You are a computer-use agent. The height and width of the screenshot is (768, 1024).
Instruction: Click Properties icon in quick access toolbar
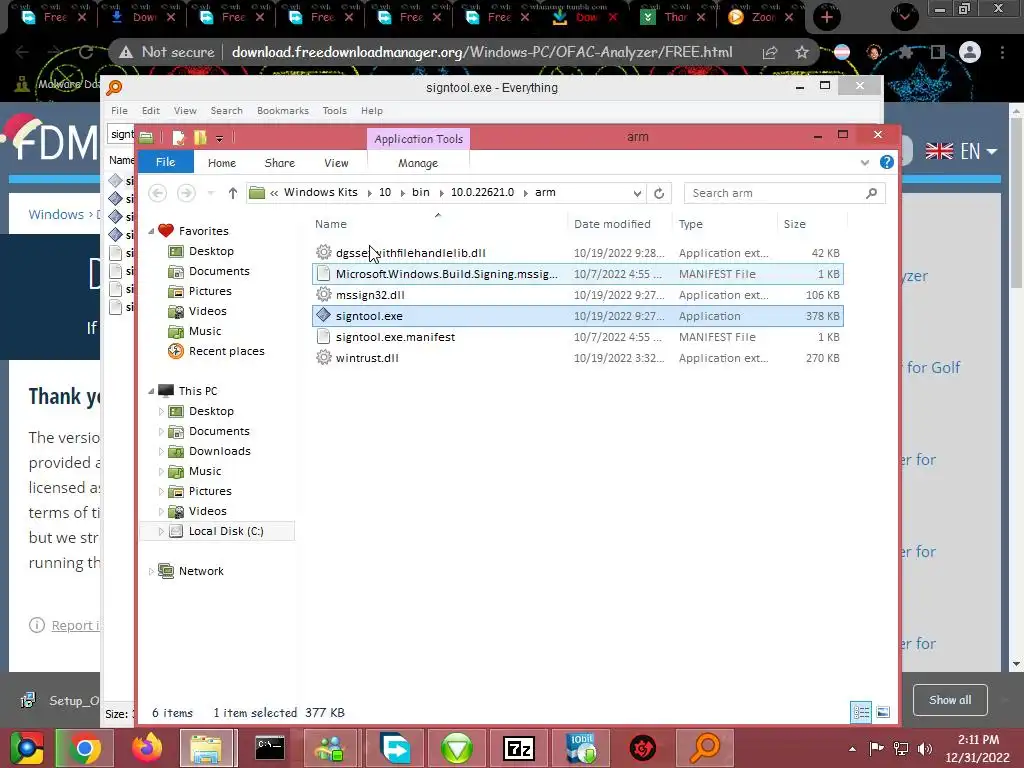[178, 137]
